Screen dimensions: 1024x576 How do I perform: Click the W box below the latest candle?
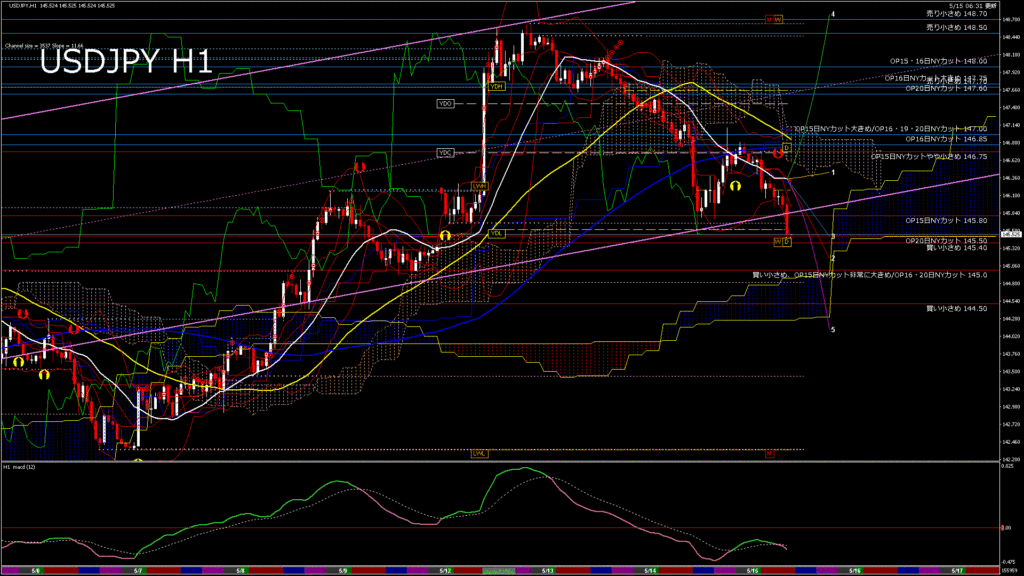(778, 242)
